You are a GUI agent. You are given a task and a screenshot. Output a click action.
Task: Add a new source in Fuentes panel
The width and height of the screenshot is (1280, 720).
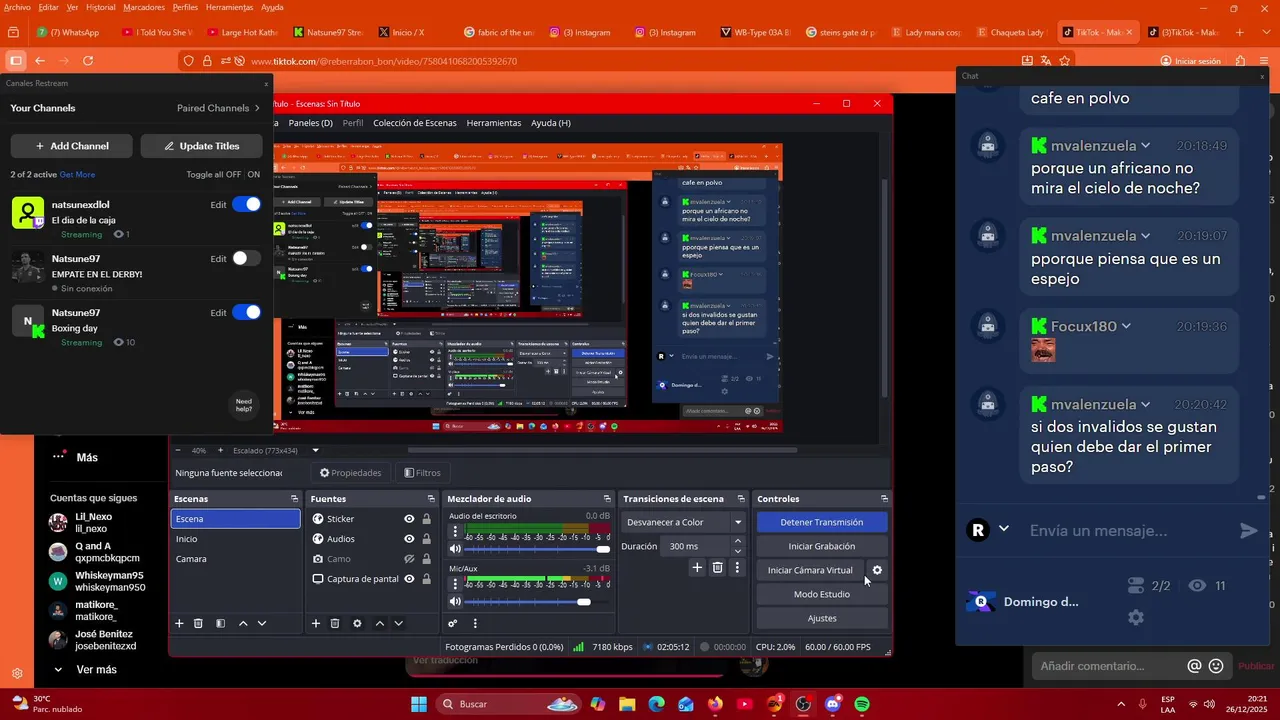pos(316,623)
